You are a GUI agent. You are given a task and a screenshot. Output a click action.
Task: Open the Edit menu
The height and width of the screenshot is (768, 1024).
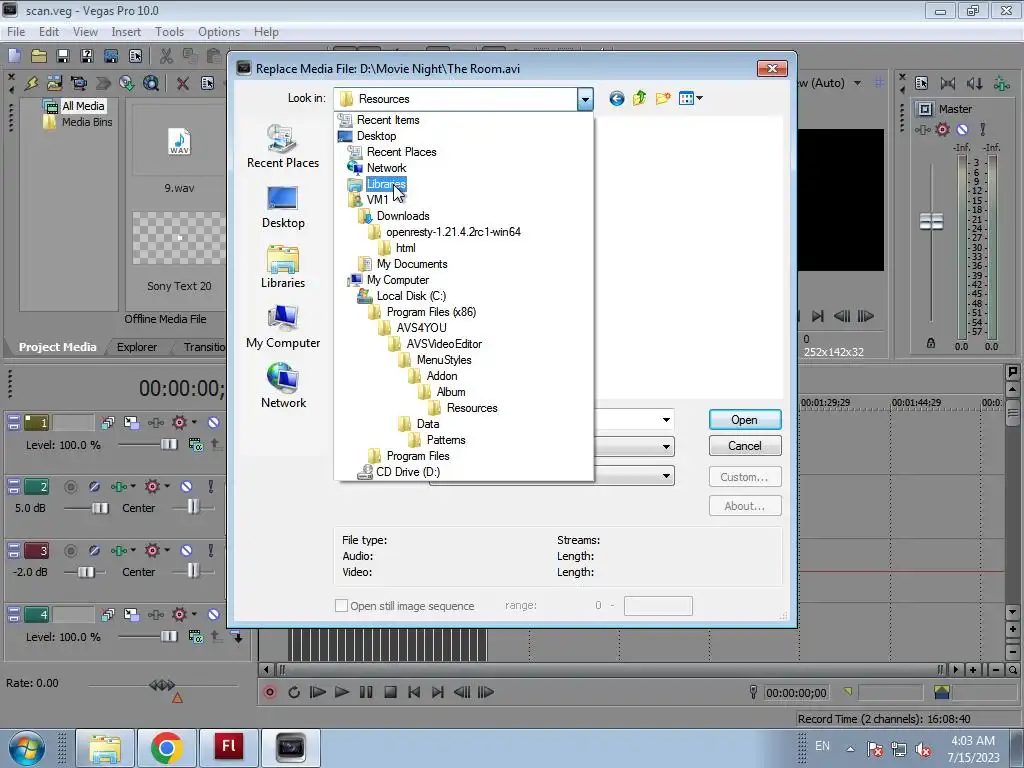coord(48,32)
